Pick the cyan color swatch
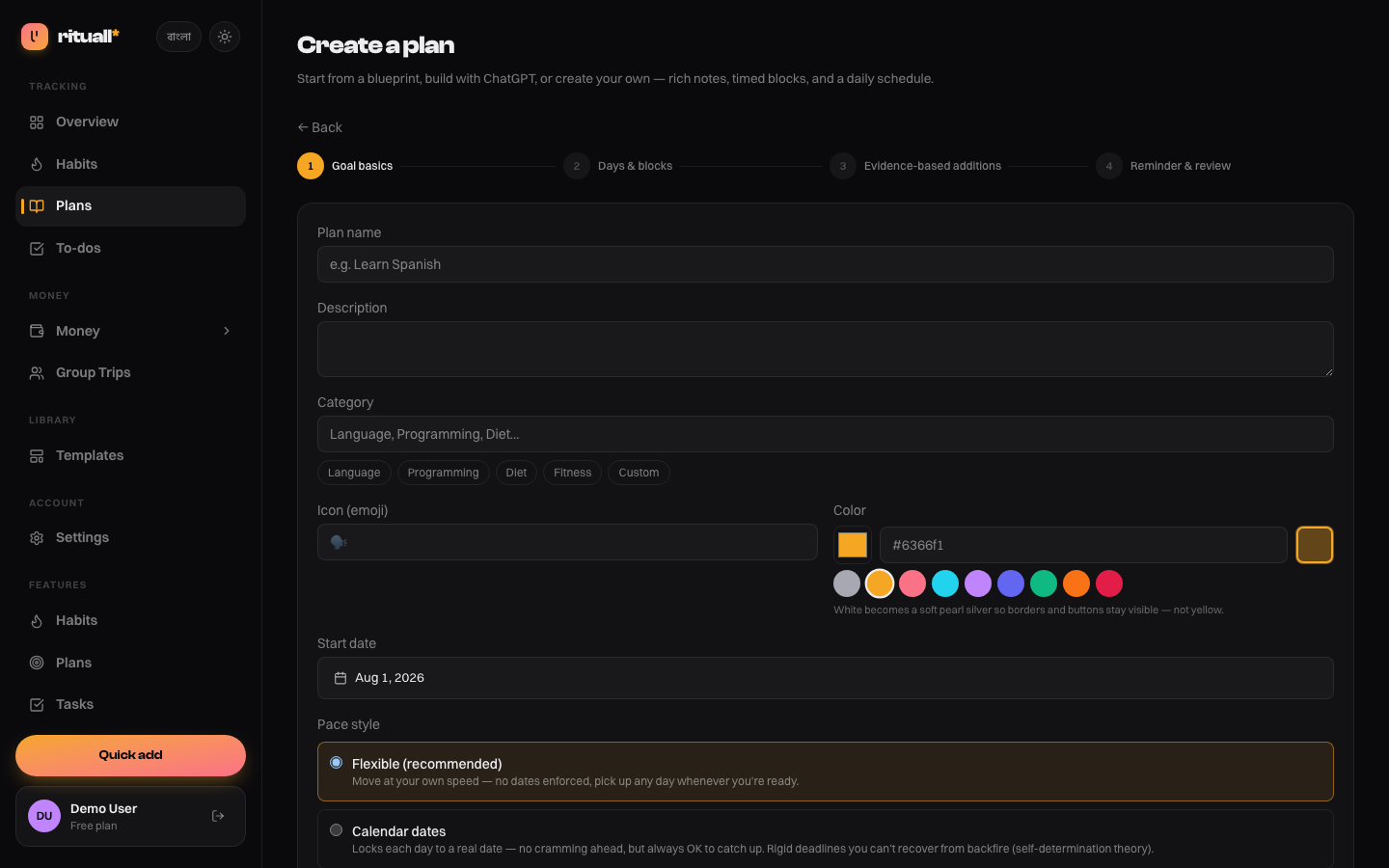This screenshot has height=868, width=1389. tap(945, 583)
